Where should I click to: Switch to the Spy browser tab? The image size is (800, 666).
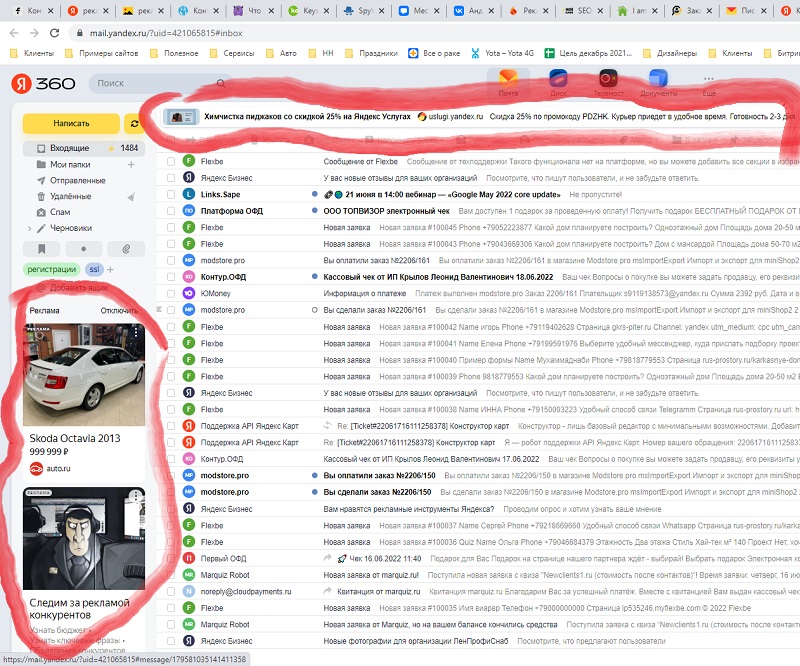(x=363, y=10)
